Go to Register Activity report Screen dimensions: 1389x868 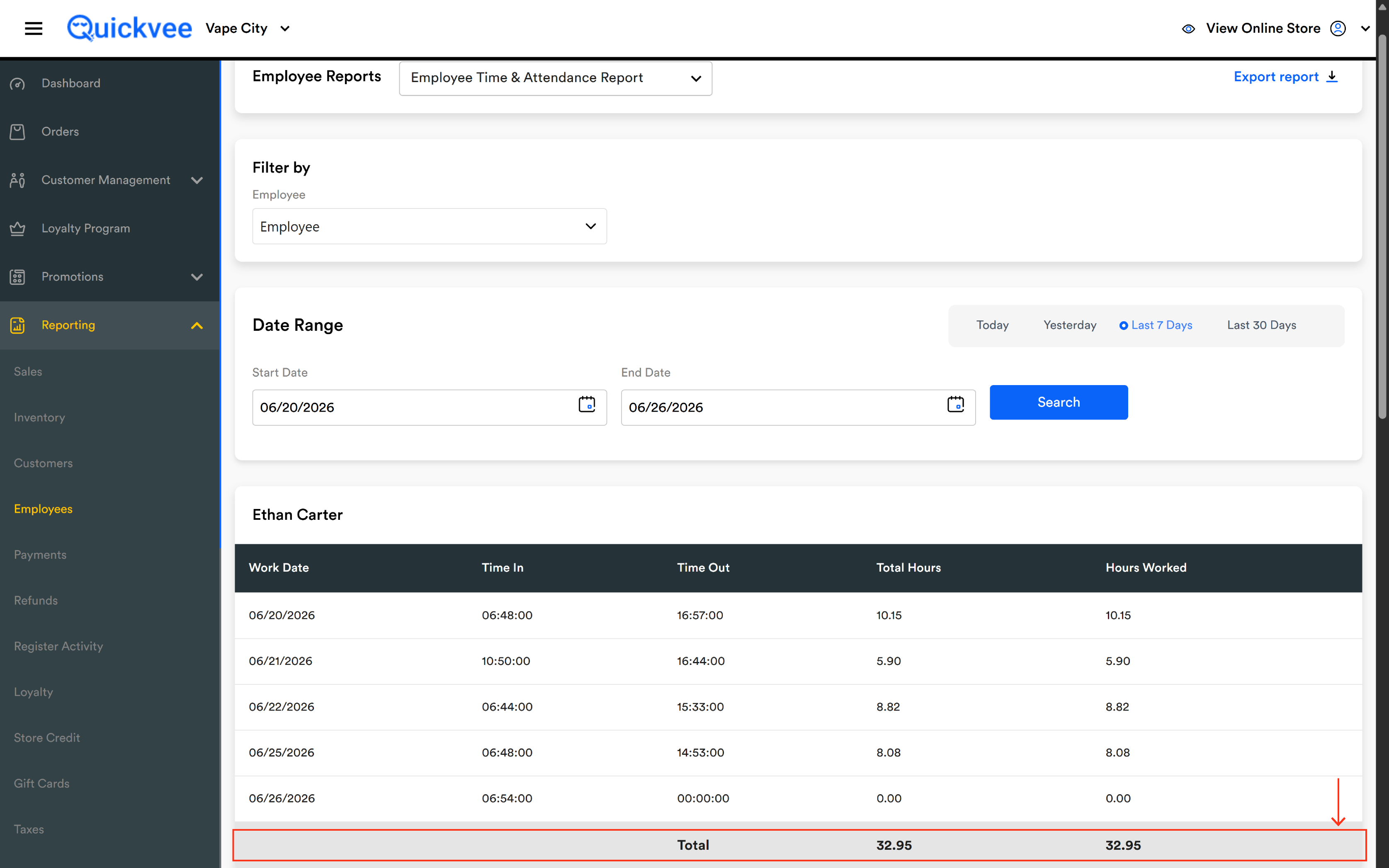click(58, 646)
